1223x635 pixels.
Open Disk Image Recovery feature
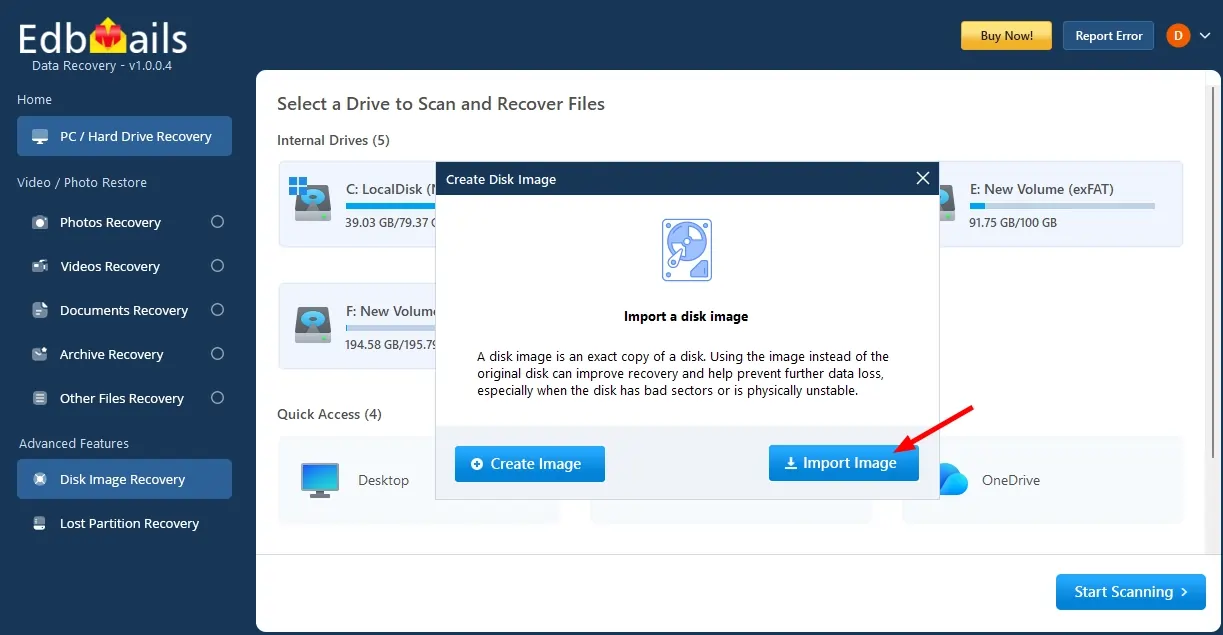(x=124, y=479)
